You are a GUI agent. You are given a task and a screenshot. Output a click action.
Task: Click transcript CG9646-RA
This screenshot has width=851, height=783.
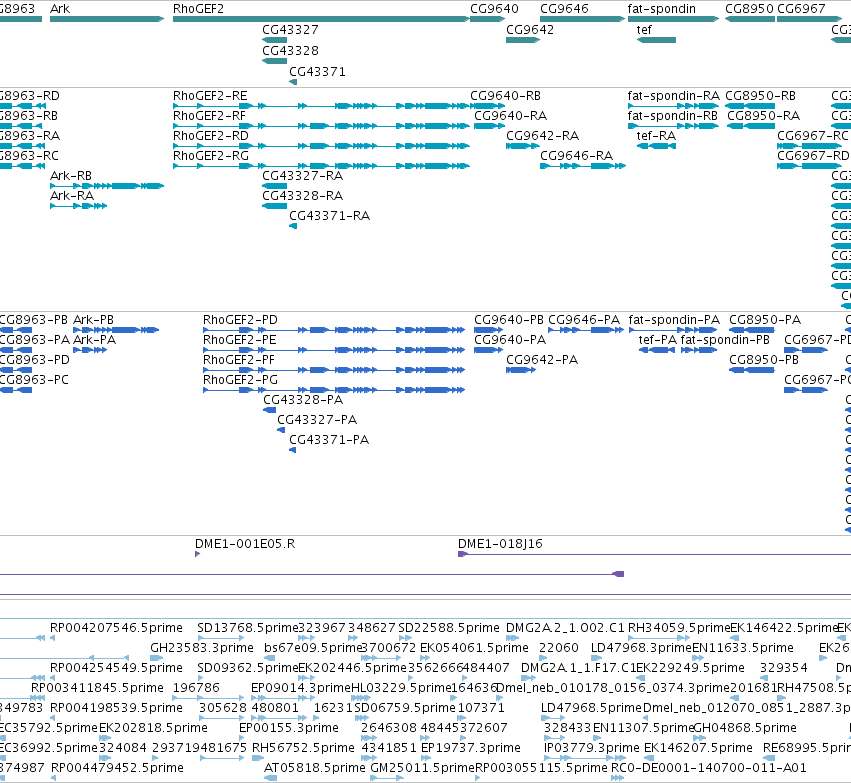click(x=583, y=166)
